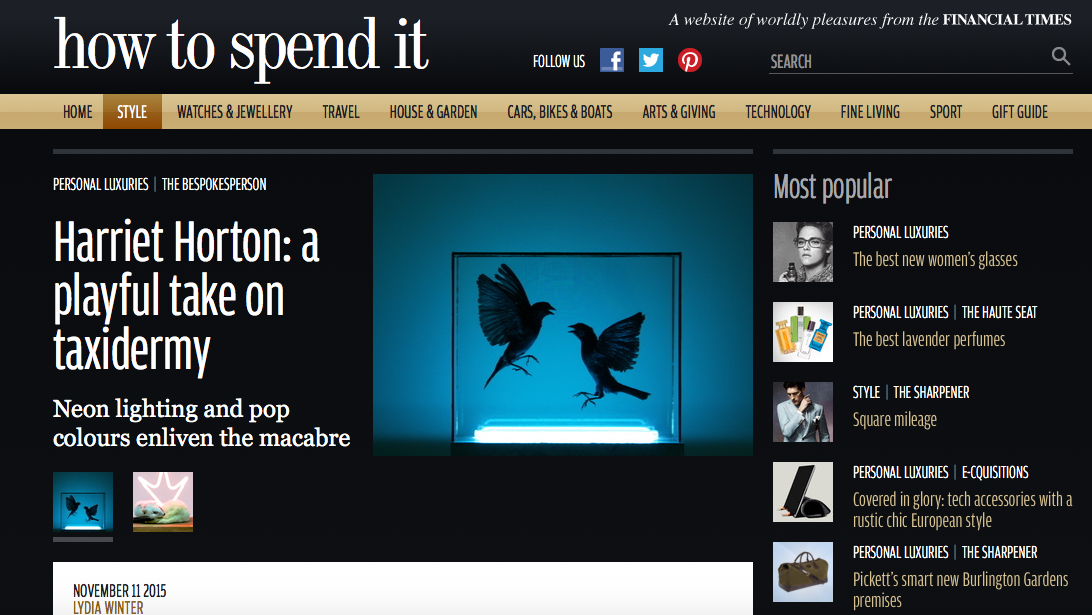
Task: Open the Pinterest follow icon
Action: pos(689,61)
